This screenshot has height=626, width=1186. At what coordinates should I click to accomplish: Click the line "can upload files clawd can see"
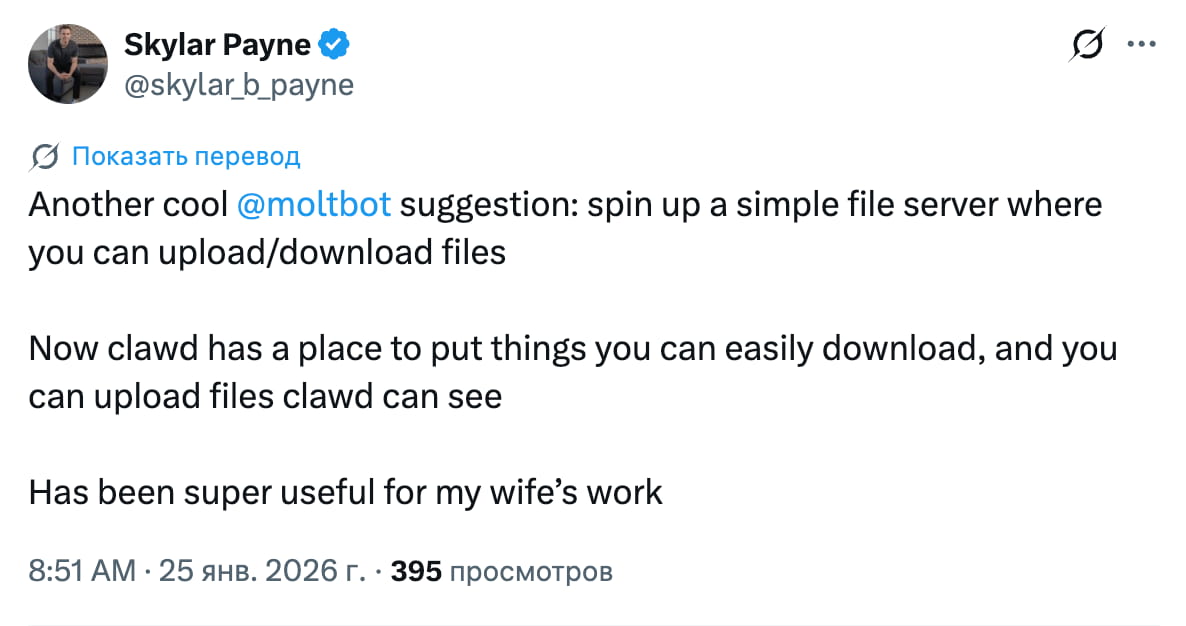[265, 397]
